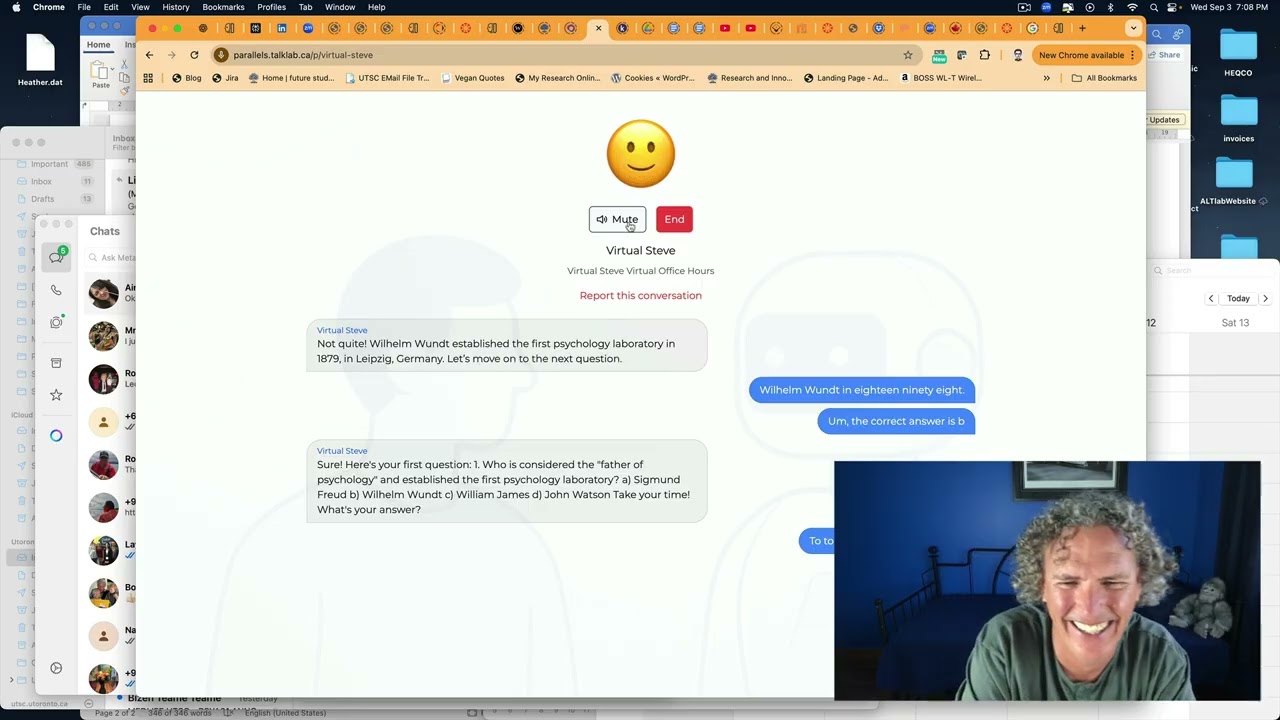
Task: Open the Chrome apps grid shortcut
Action: coord(148,78)
